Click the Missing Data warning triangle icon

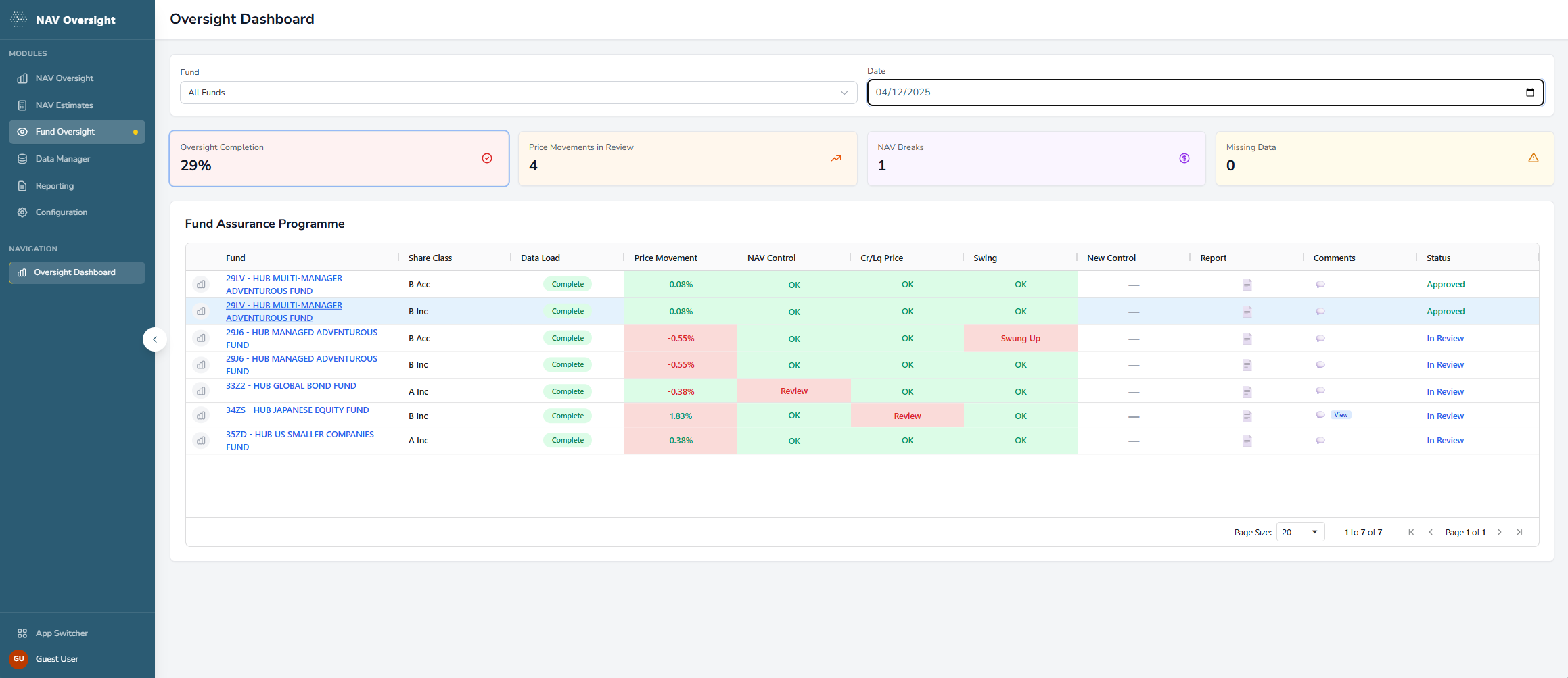[1533, 158]
